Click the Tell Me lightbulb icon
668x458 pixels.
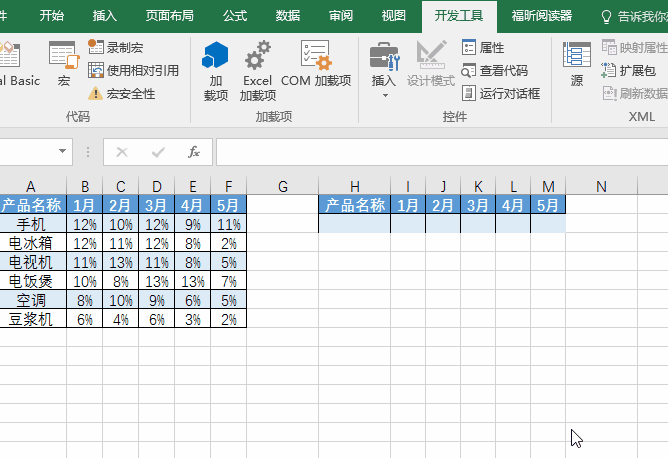click(x=606, y=17)
